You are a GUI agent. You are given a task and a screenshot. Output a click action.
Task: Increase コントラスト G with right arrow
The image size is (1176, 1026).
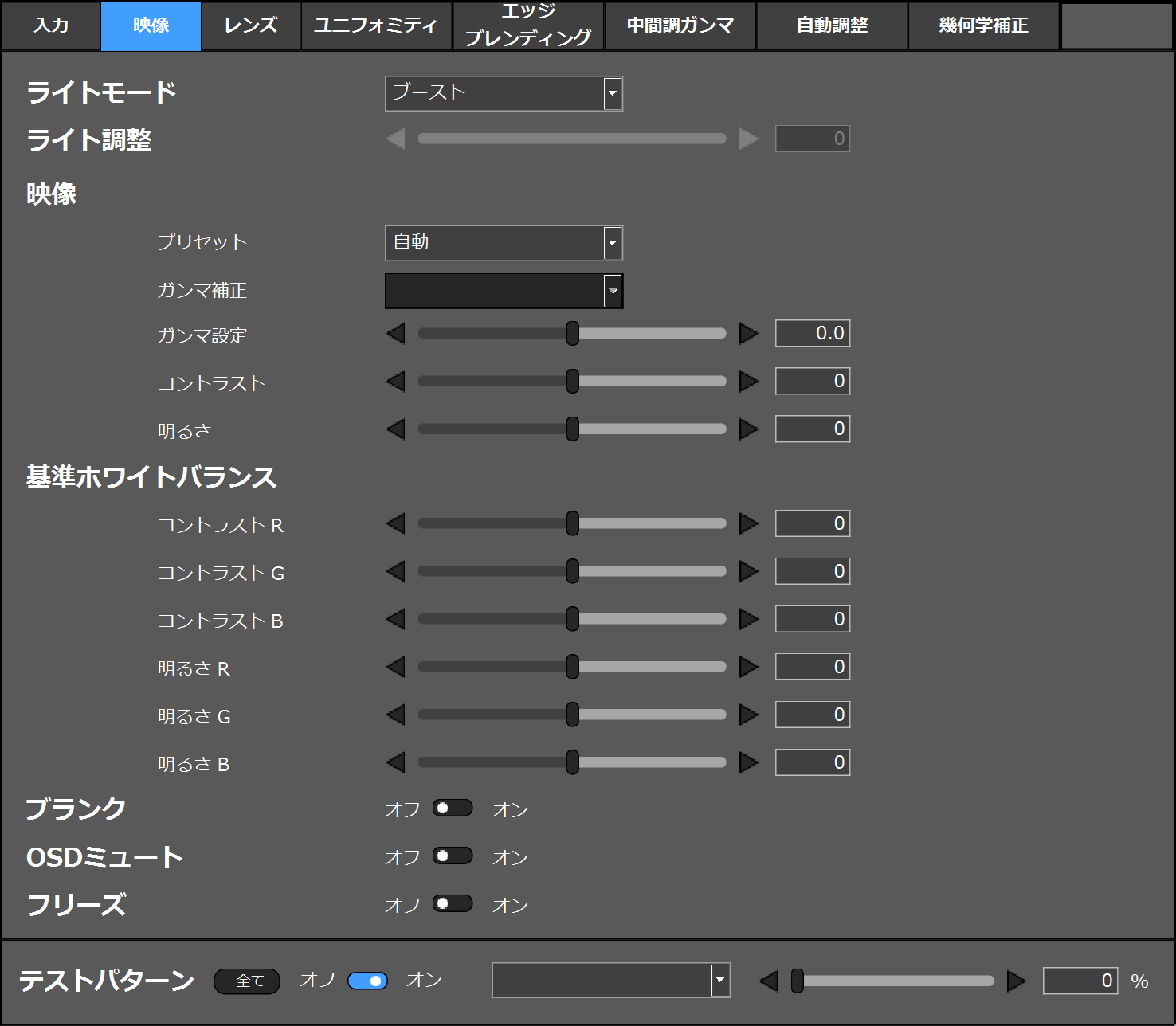pos(748,571)
